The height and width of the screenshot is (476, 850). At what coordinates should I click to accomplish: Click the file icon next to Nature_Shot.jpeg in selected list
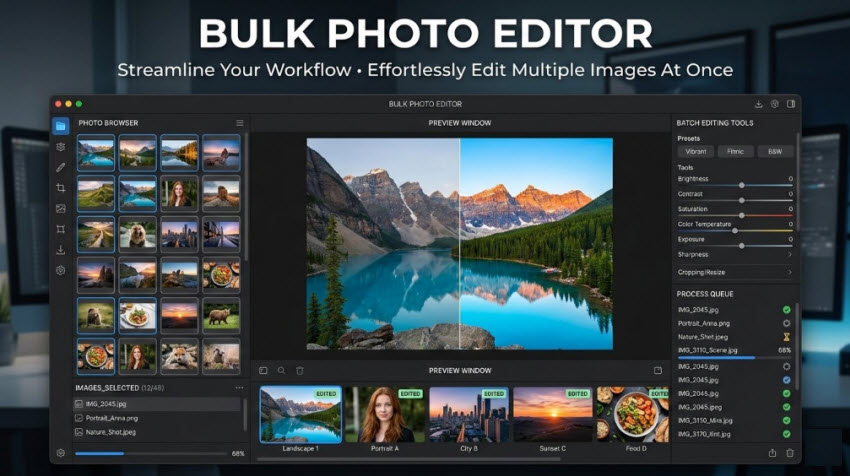tap(79, 432)
